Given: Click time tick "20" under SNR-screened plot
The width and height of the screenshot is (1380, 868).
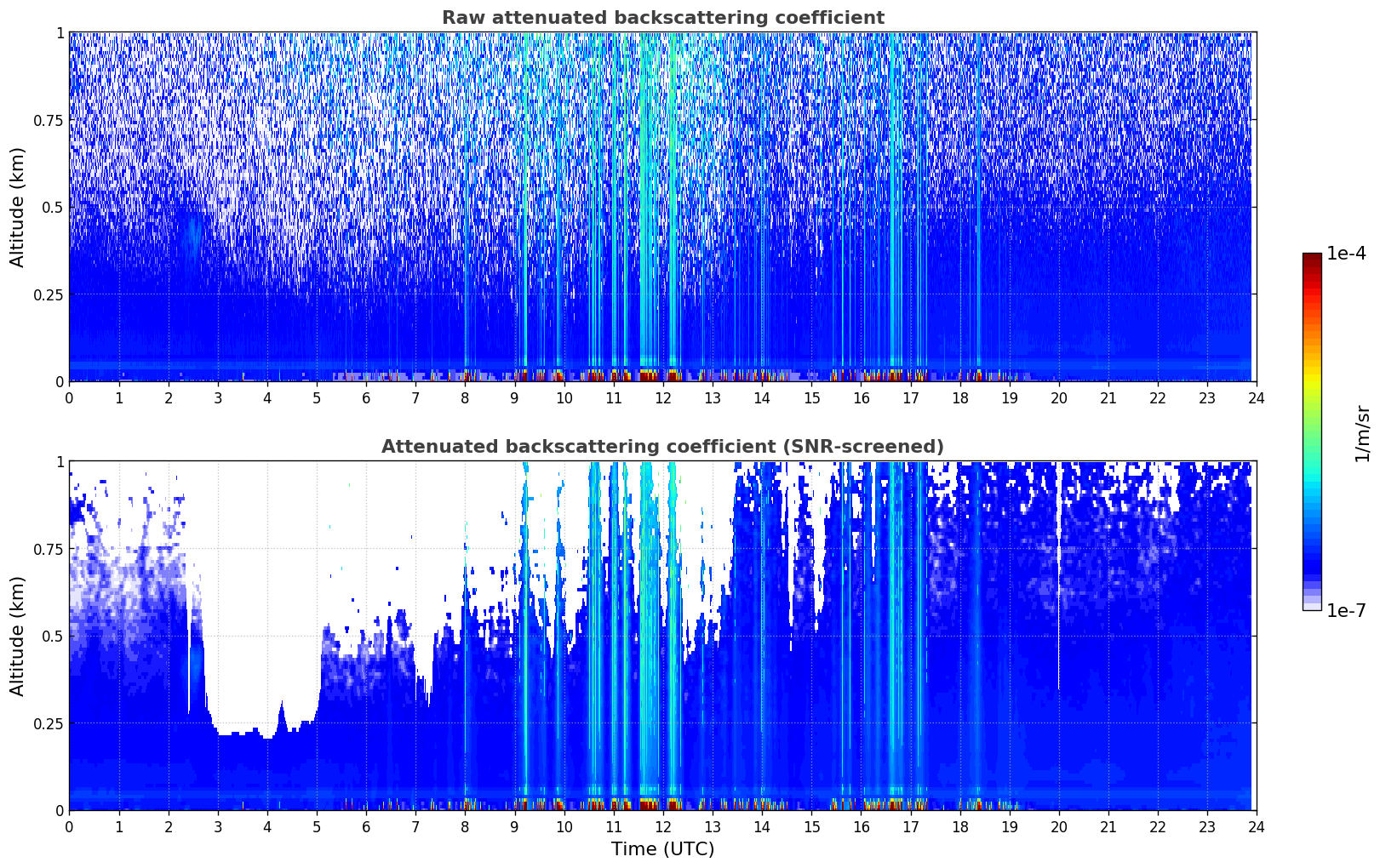Looking at the screenshot, I should [1058, 826].
